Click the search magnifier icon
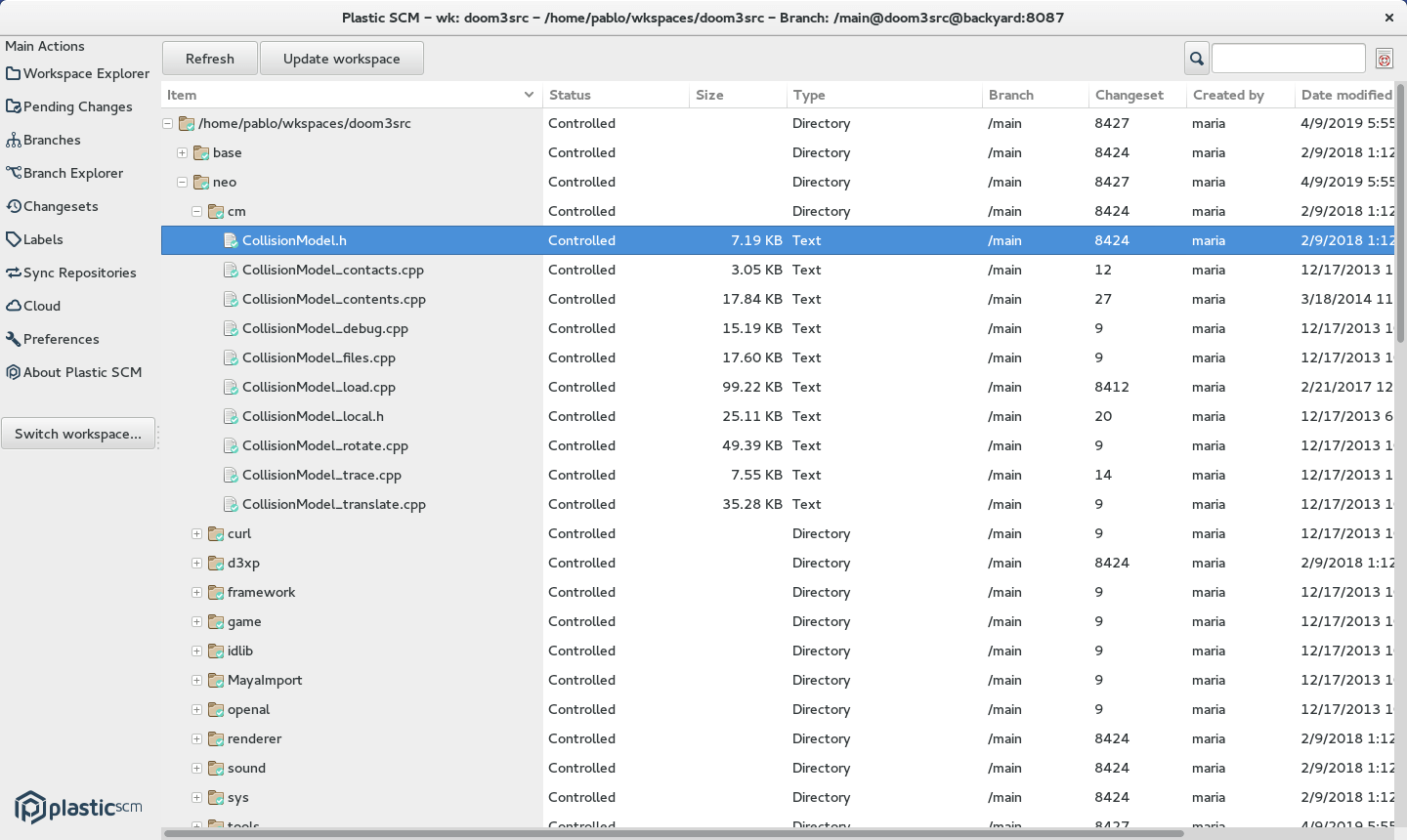Screen dimensions: 1407x840 [1197, 59]
